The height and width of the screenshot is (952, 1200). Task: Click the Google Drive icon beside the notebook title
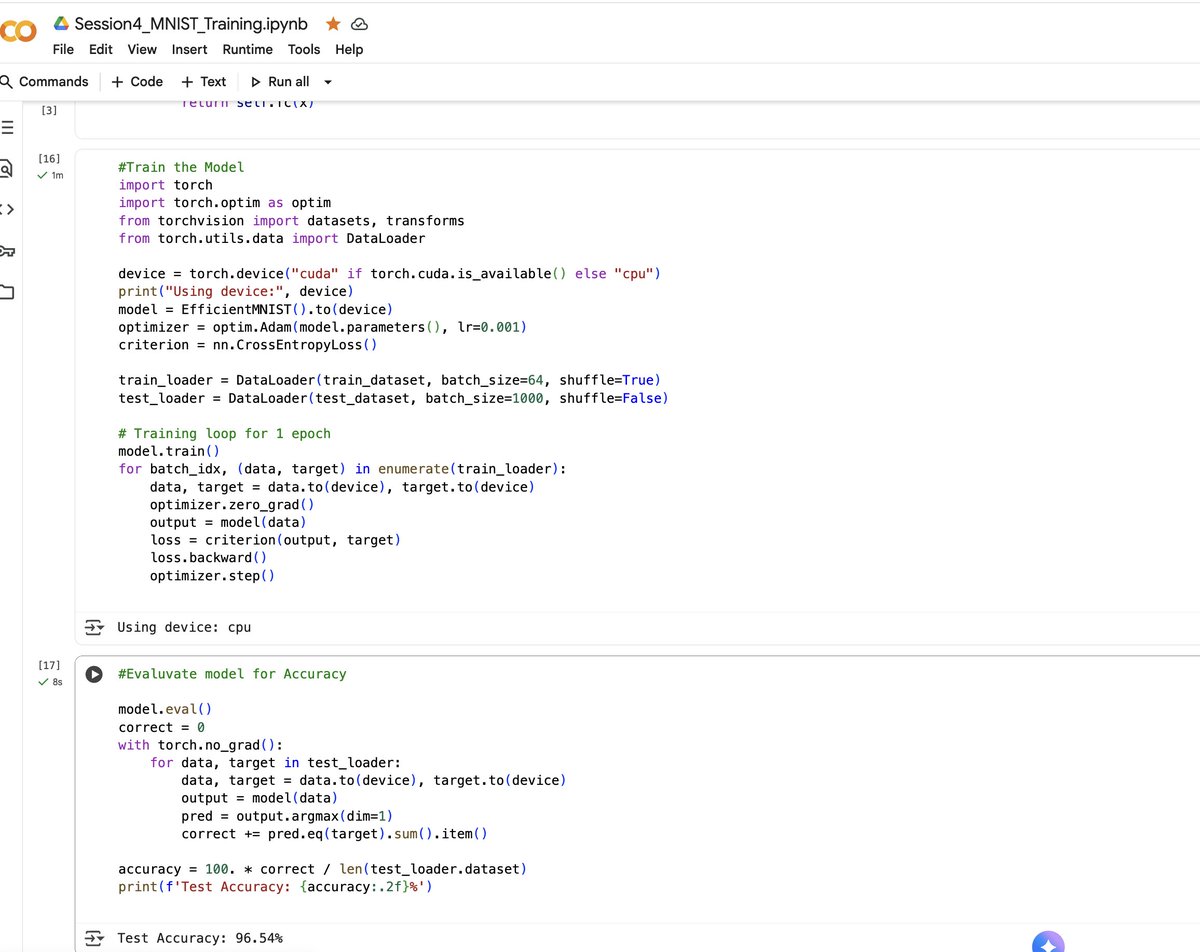click(x=60, y=23)
